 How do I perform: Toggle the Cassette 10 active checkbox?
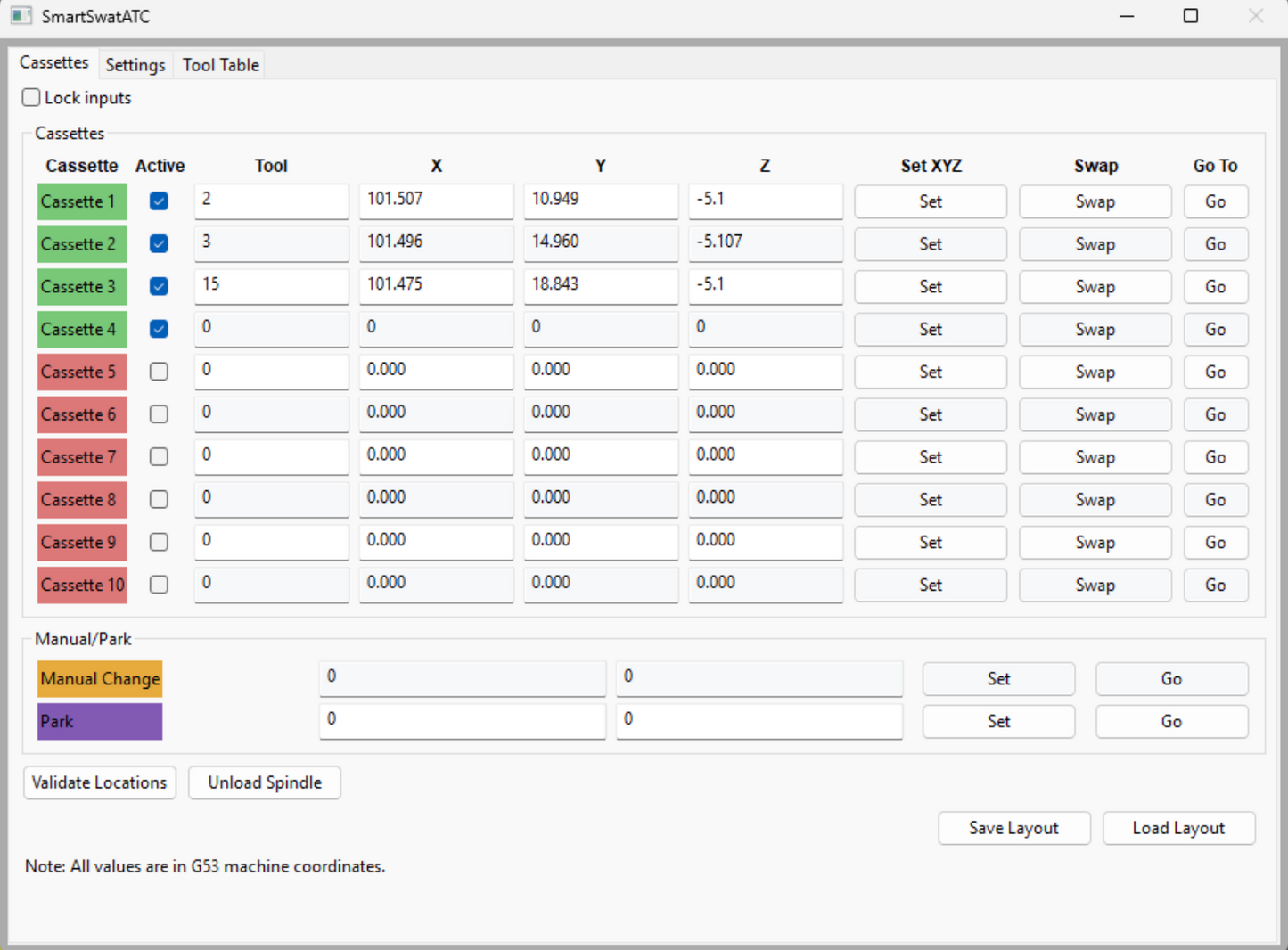159,585
